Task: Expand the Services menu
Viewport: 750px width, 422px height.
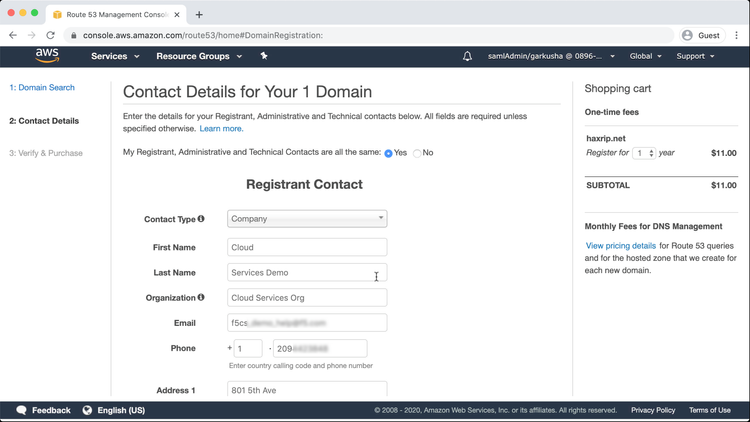Action: click(115, 56)
